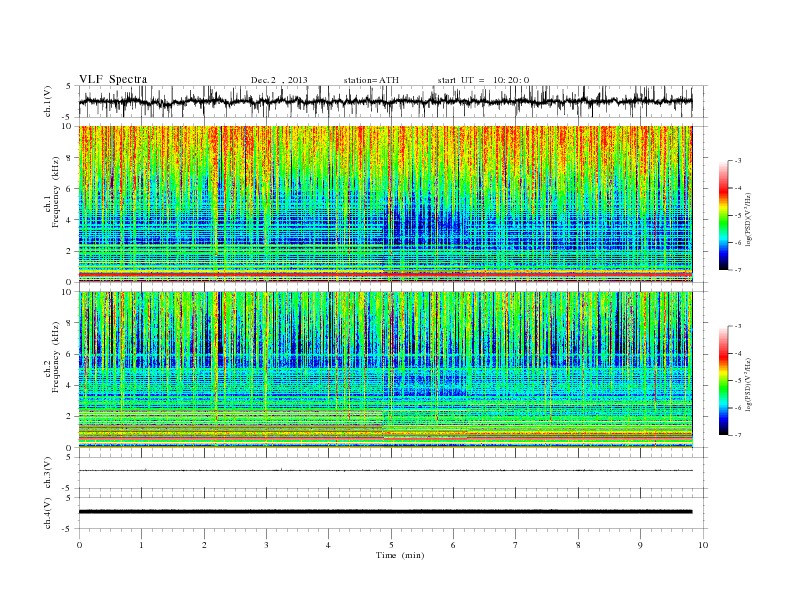Click the ch.1 color bar tick "-5"

click(x=738, y=216)
